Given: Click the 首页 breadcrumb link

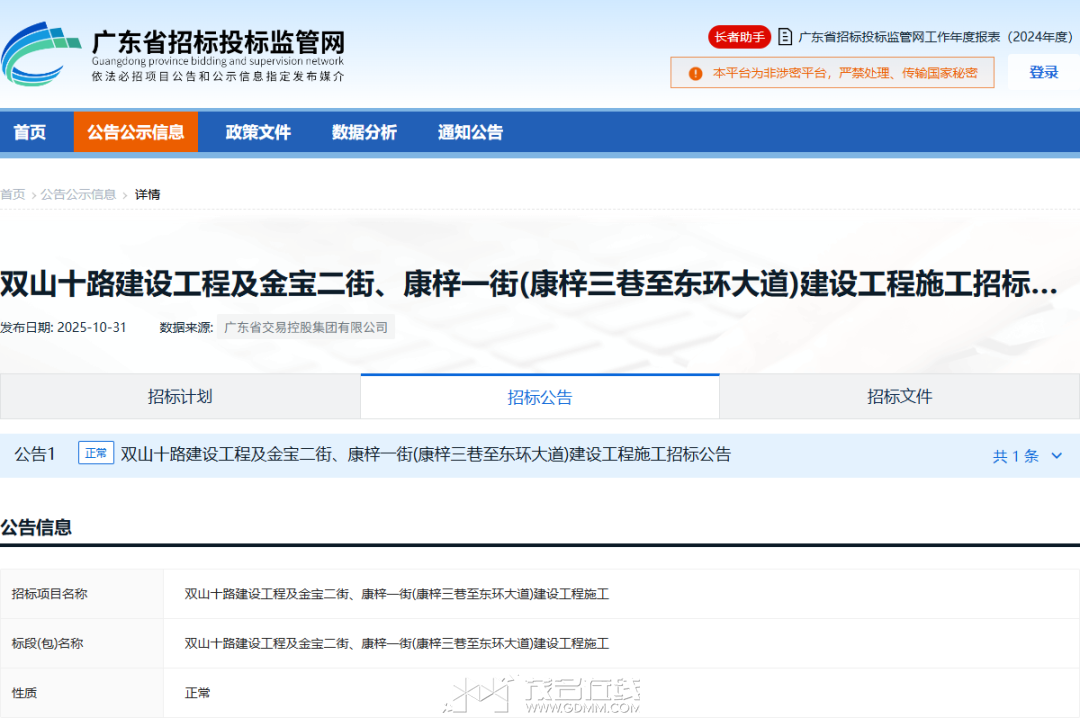Looking at the screenshot, I should [x=12, y=194].
